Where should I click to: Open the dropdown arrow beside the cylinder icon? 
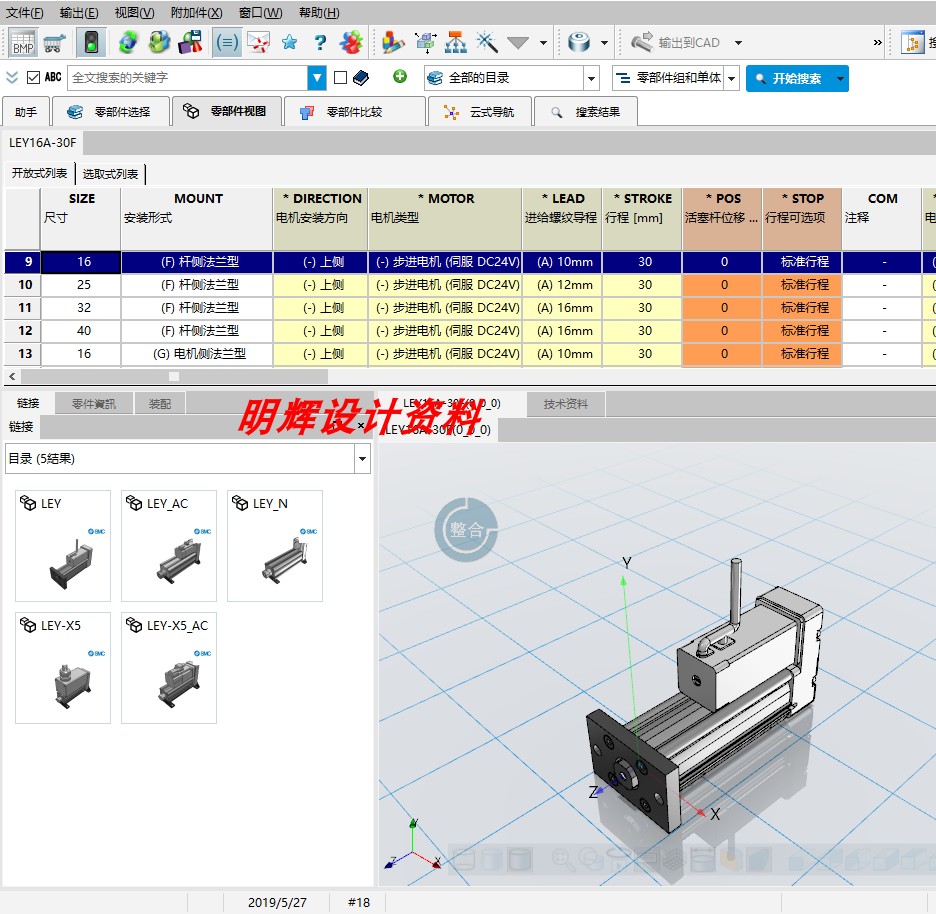[x=604, y=43]
